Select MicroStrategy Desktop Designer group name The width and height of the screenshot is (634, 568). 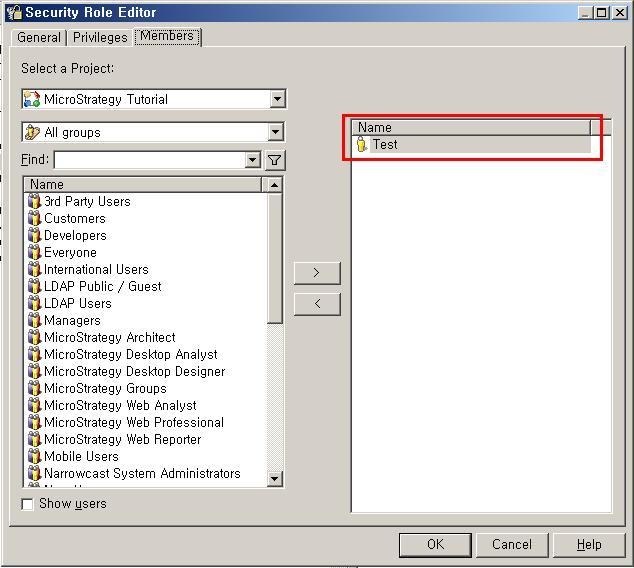(135, 372)
